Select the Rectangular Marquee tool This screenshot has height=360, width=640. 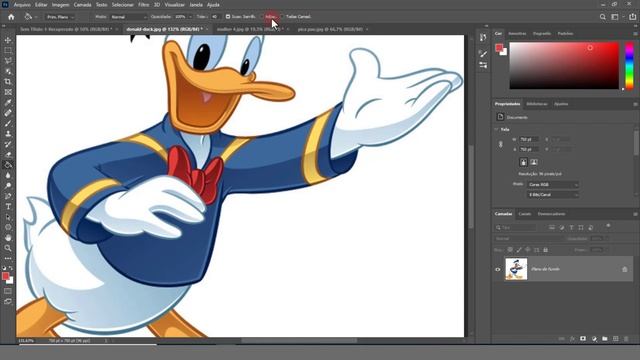[x=8, y=50]
